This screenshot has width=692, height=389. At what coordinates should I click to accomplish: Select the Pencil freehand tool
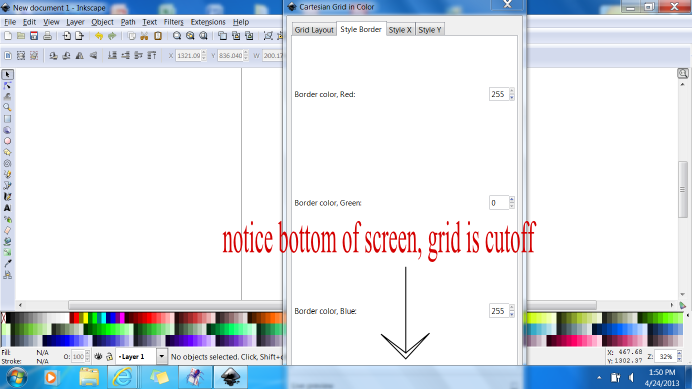8,174
